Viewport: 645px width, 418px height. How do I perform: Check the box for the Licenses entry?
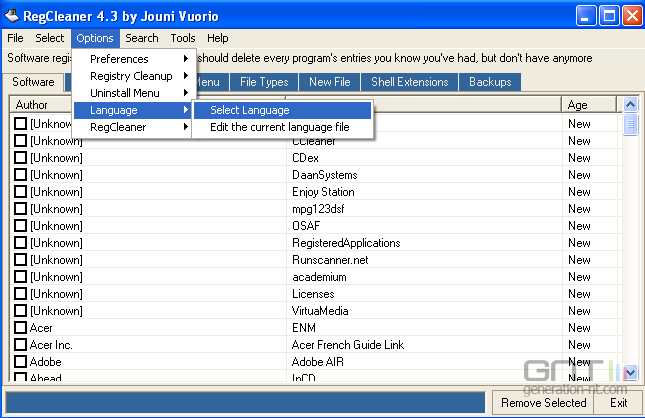pos(20,294)
